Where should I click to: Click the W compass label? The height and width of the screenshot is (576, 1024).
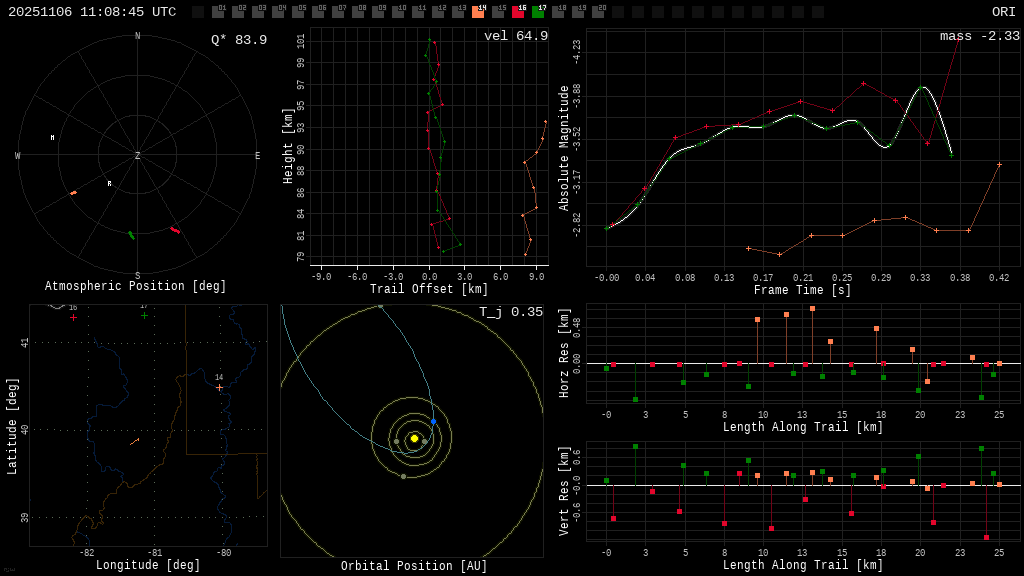point(18,155)
